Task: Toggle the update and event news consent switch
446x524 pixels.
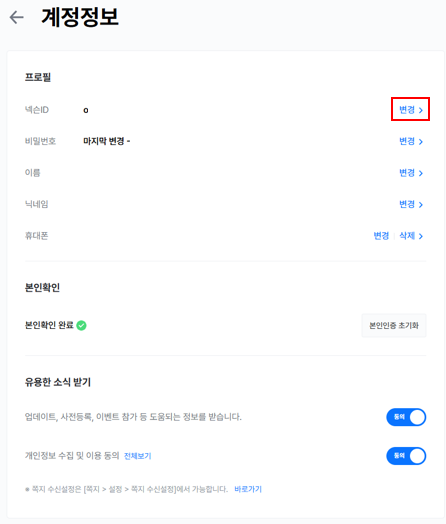Action: (406, 417)
